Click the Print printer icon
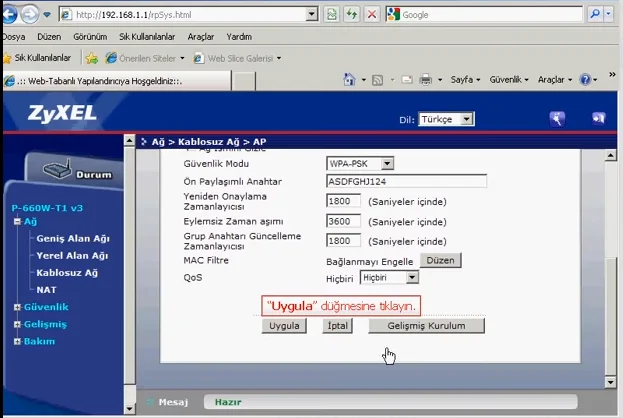Image resolution: width=623 pixels, height=418 pixels. [x=426, y=80]
